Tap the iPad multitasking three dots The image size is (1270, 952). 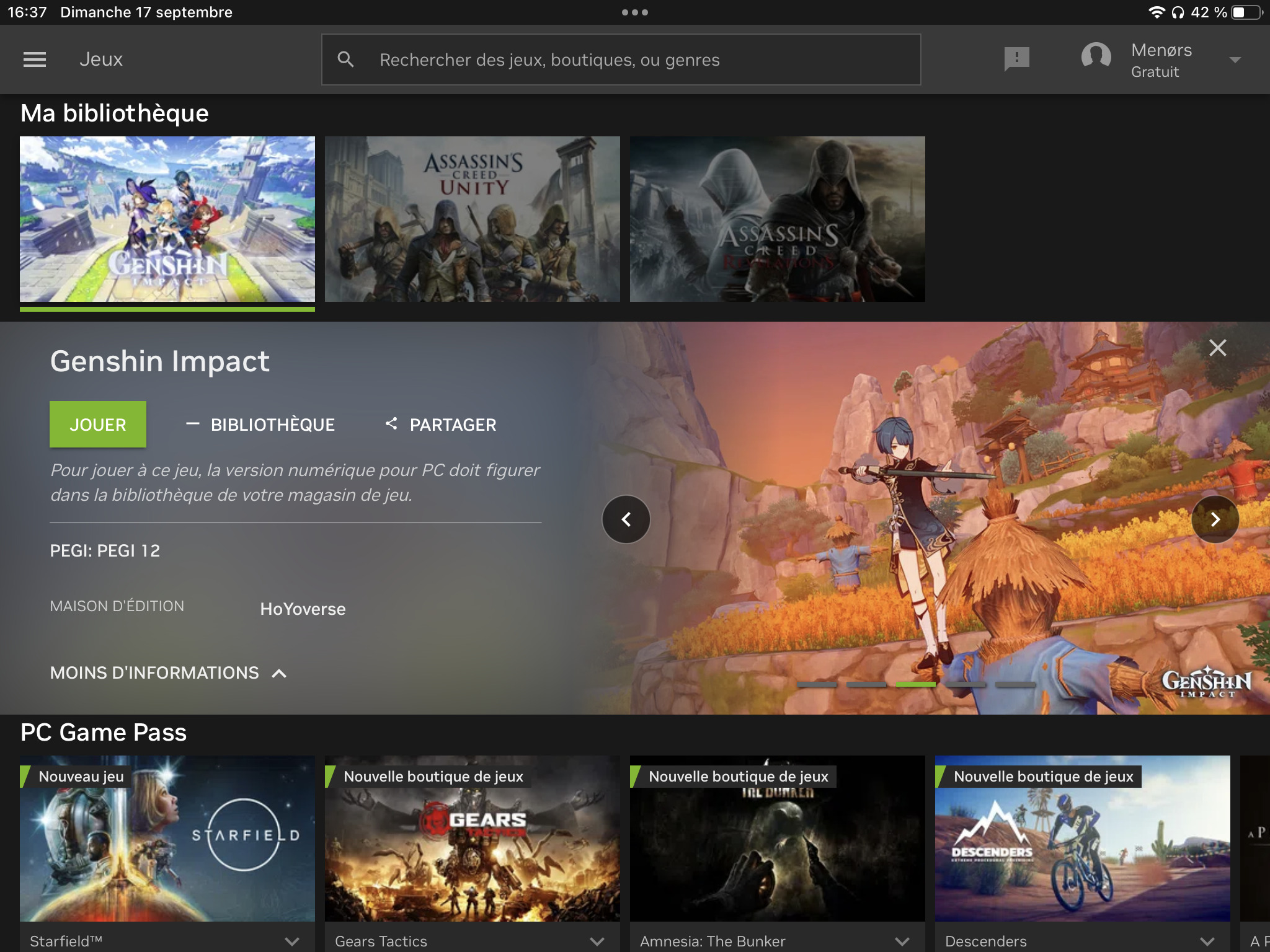635,12
